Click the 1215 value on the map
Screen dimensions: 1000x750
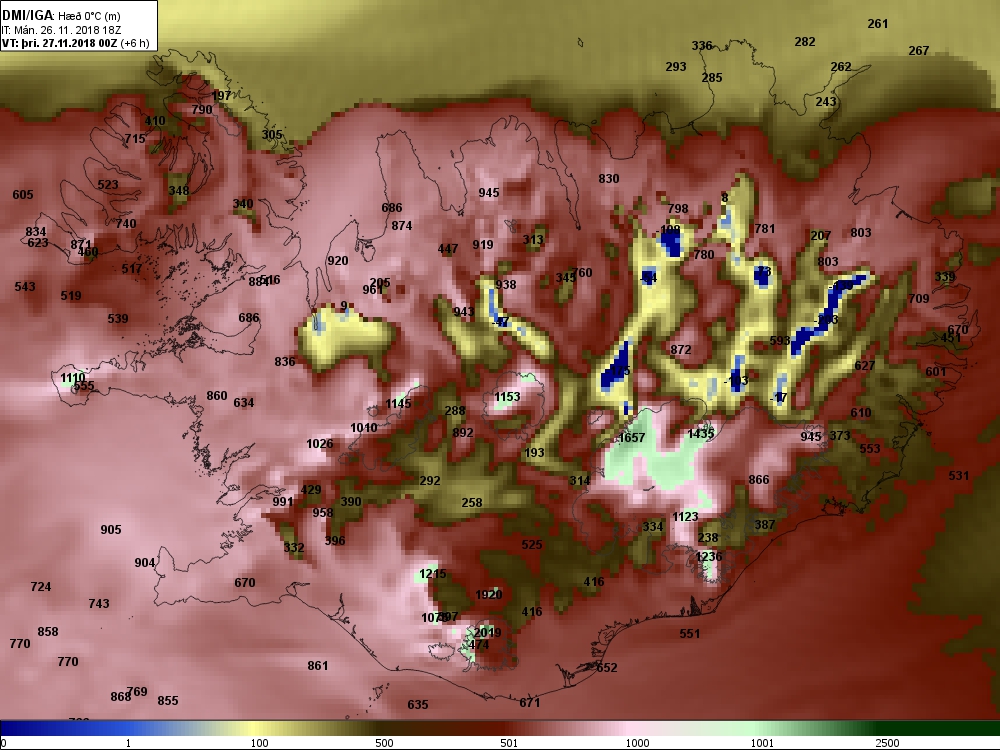[432, 574]
